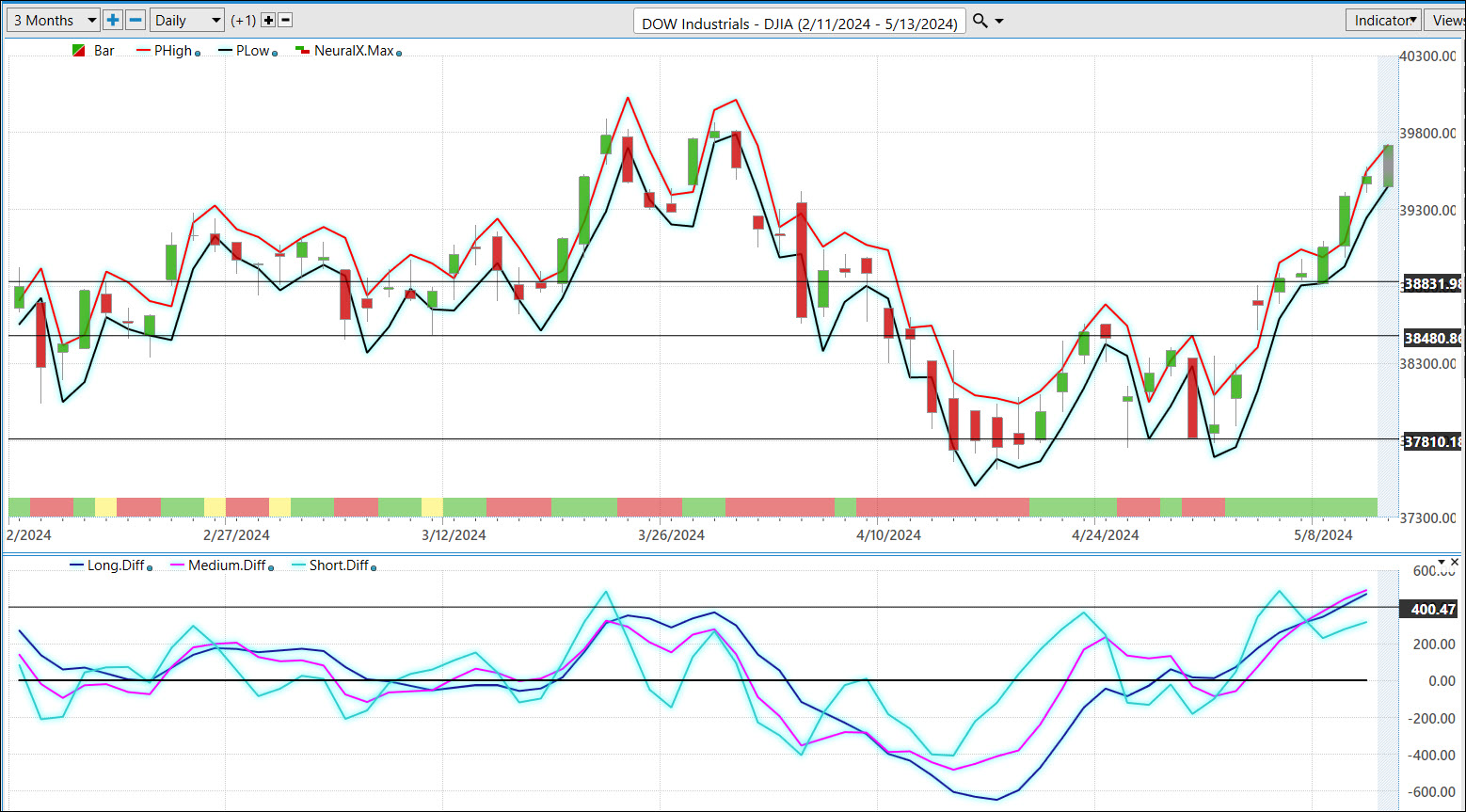The image size is (1466, 812).
Task: Click the black minus forecast decrement icon
Action: (286, 20)
